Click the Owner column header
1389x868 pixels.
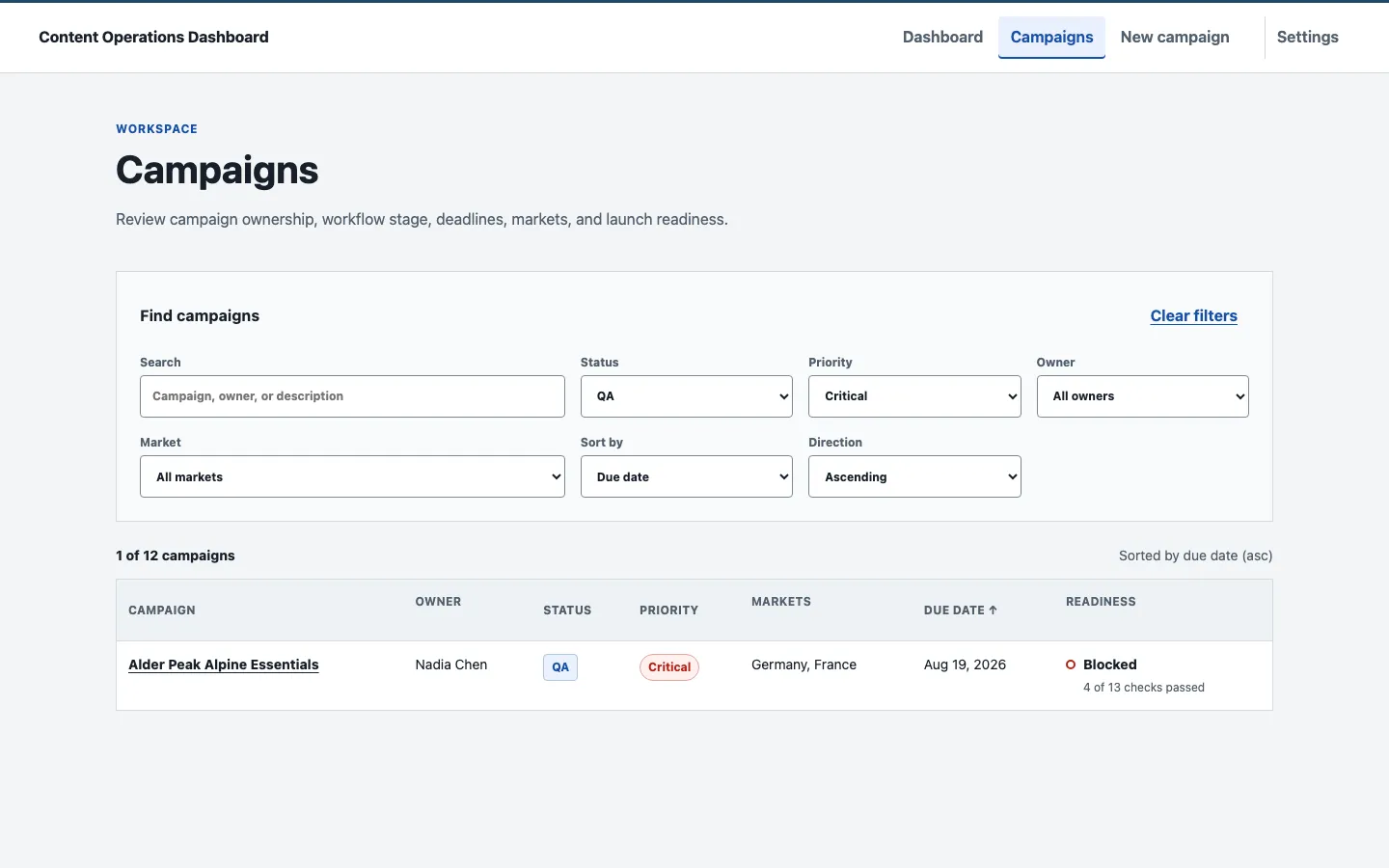coord(438,602)
